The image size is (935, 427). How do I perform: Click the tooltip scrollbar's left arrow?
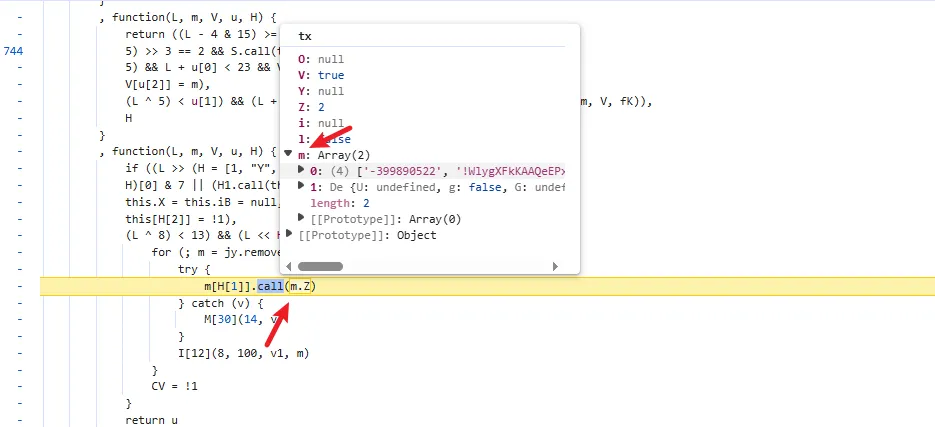pos(289,267)
